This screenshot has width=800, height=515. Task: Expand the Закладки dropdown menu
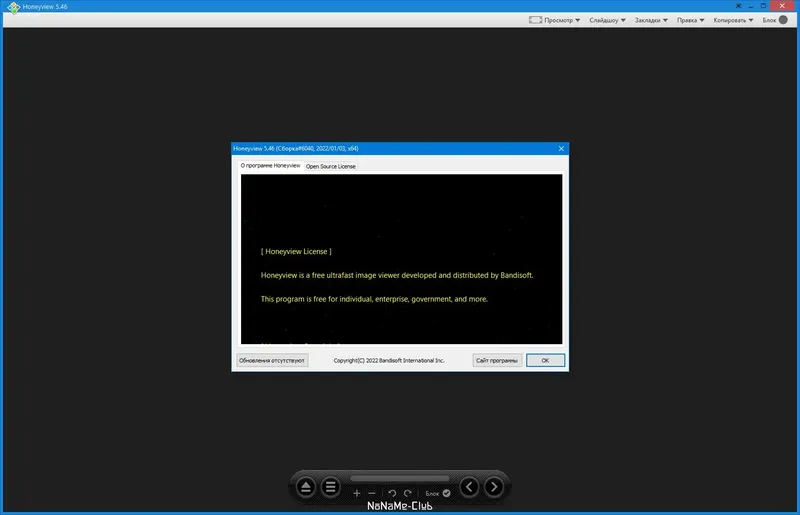[651, 20]
